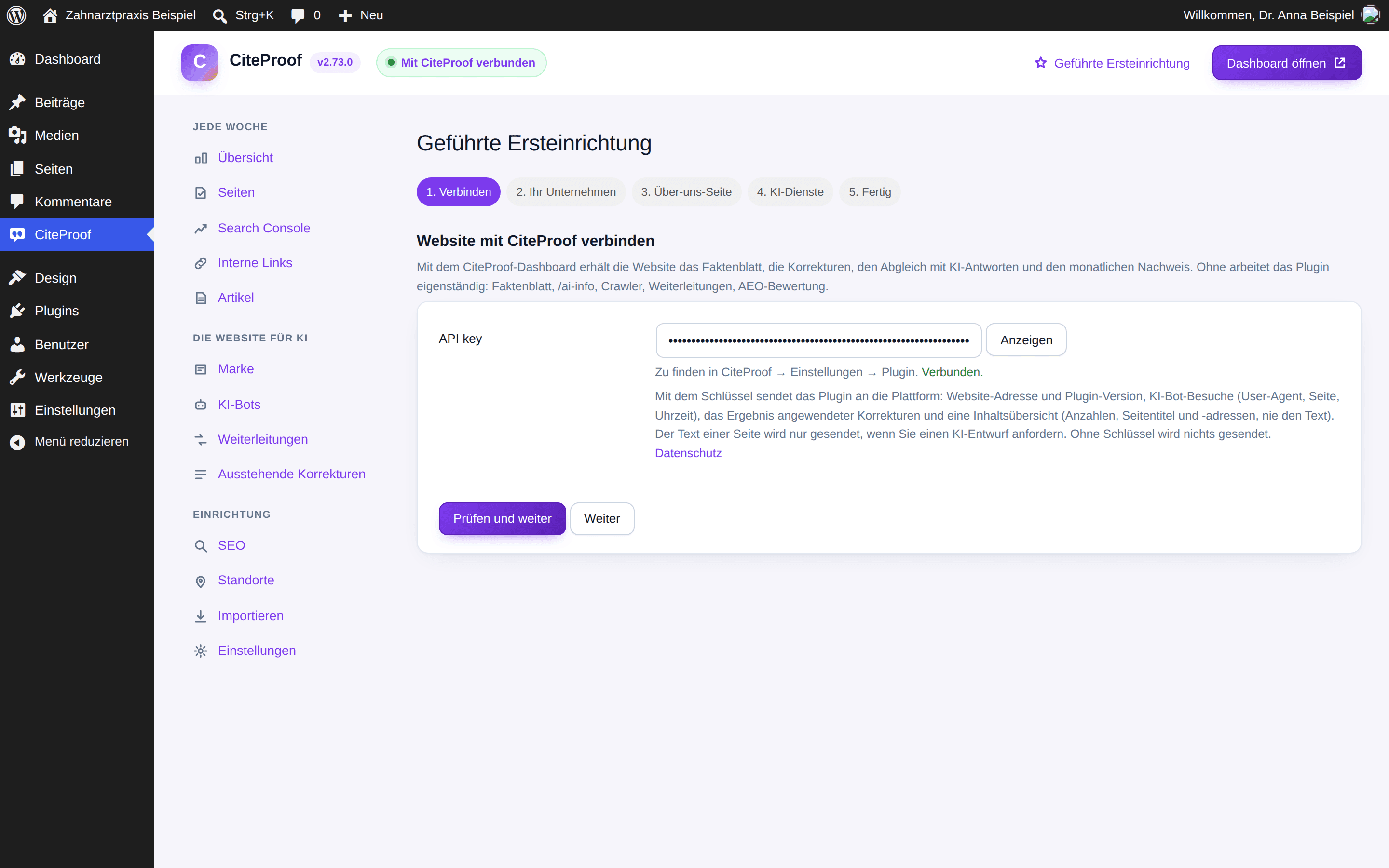The width and height of the screenshot is (1389, 868).
Task: Select step 1. Verbinden
Action: tap(459, 192)
